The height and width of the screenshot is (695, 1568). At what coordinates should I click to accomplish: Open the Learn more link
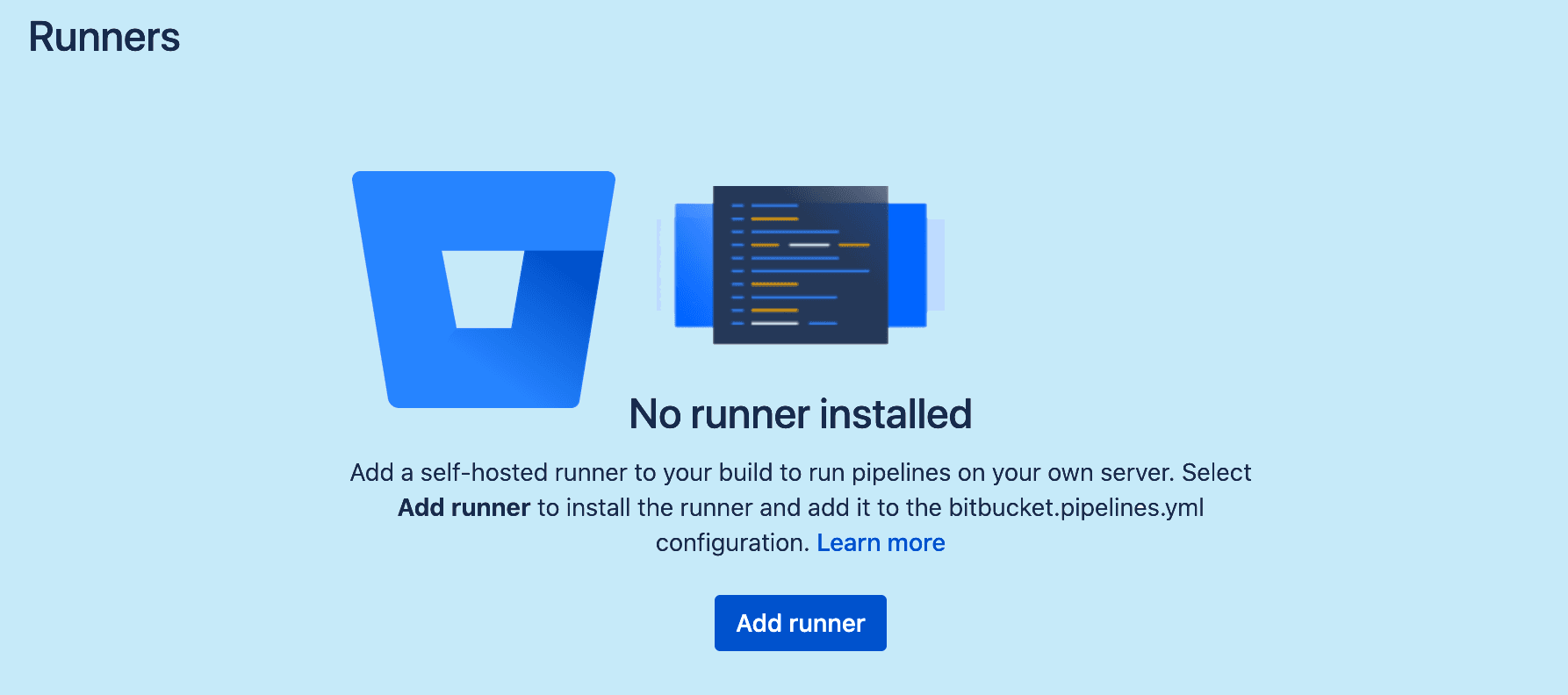(x=881, y=543)
